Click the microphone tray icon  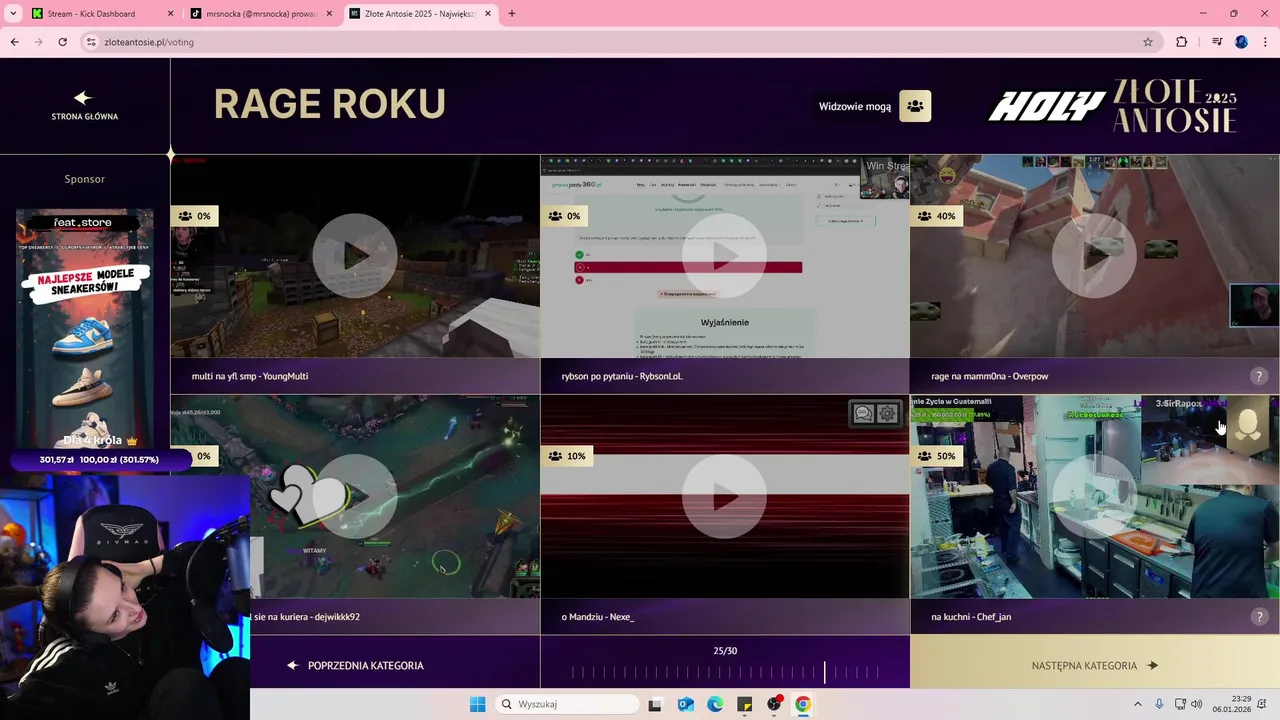pyautogui.click(x=1159, y=704)
